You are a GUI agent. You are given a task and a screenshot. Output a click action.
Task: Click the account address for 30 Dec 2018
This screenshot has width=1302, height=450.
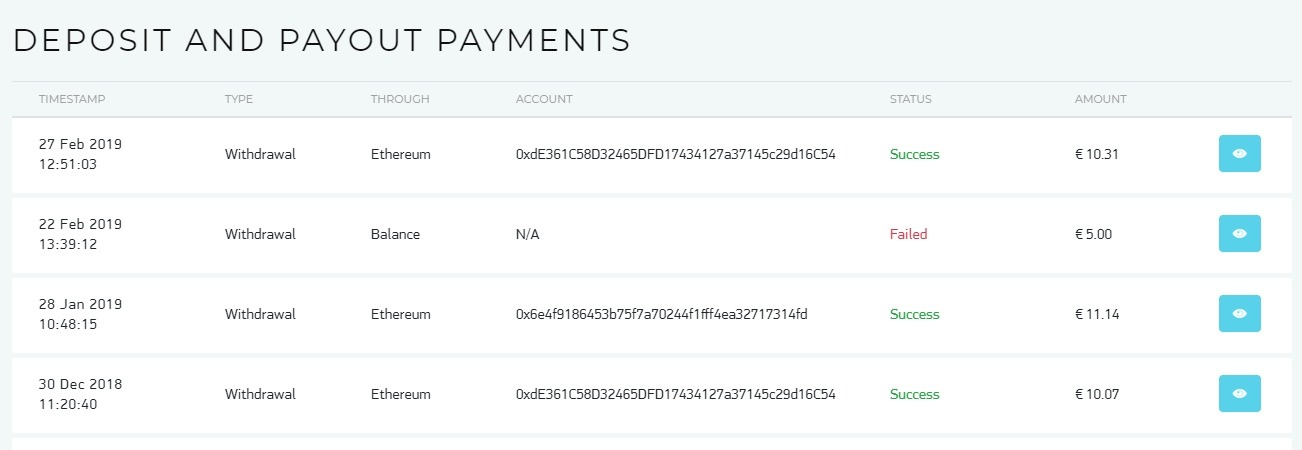(x=675, y=394)
